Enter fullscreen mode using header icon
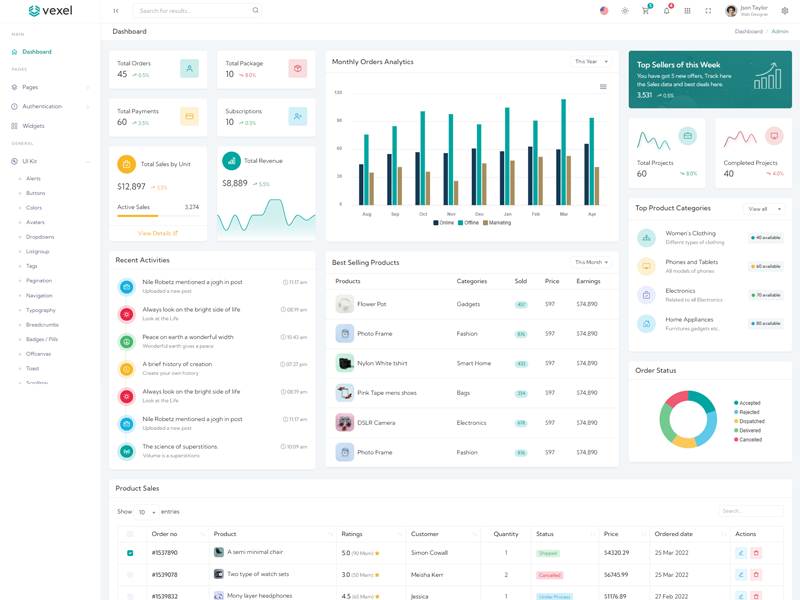 [x=708, y=11]
